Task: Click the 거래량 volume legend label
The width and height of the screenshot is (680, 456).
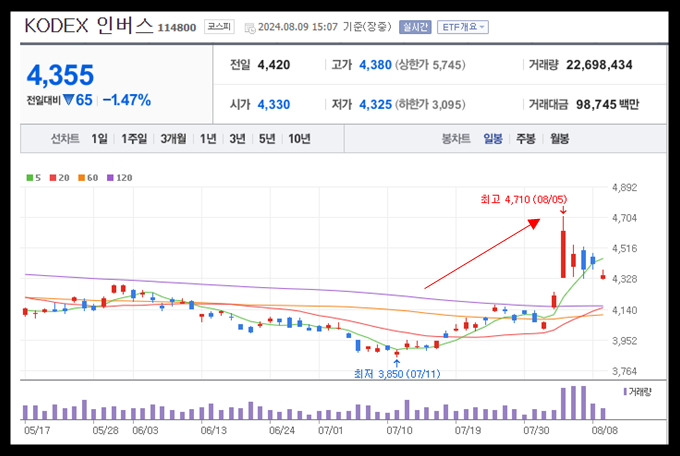Action: point(640,392)
